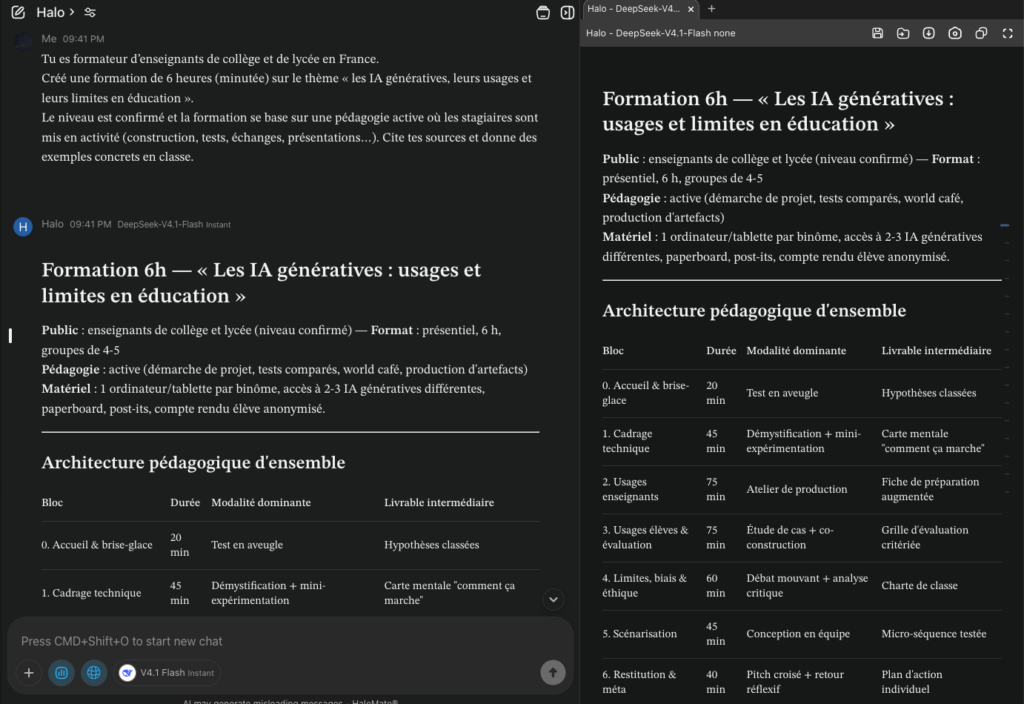Close the Halo - DeepSeek-V4 tab
1024x704 pixels.
[691, 9]
